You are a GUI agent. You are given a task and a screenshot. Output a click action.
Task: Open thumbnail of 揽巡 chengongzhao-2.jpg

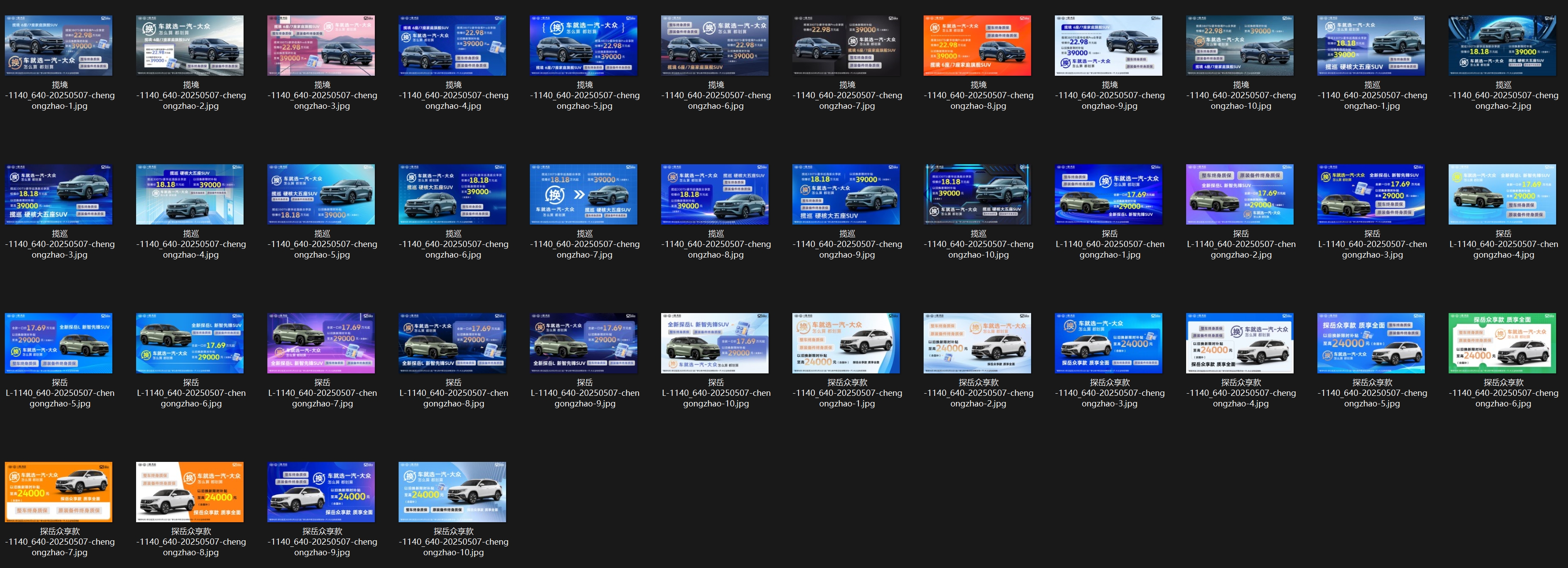click(1502, 46)
